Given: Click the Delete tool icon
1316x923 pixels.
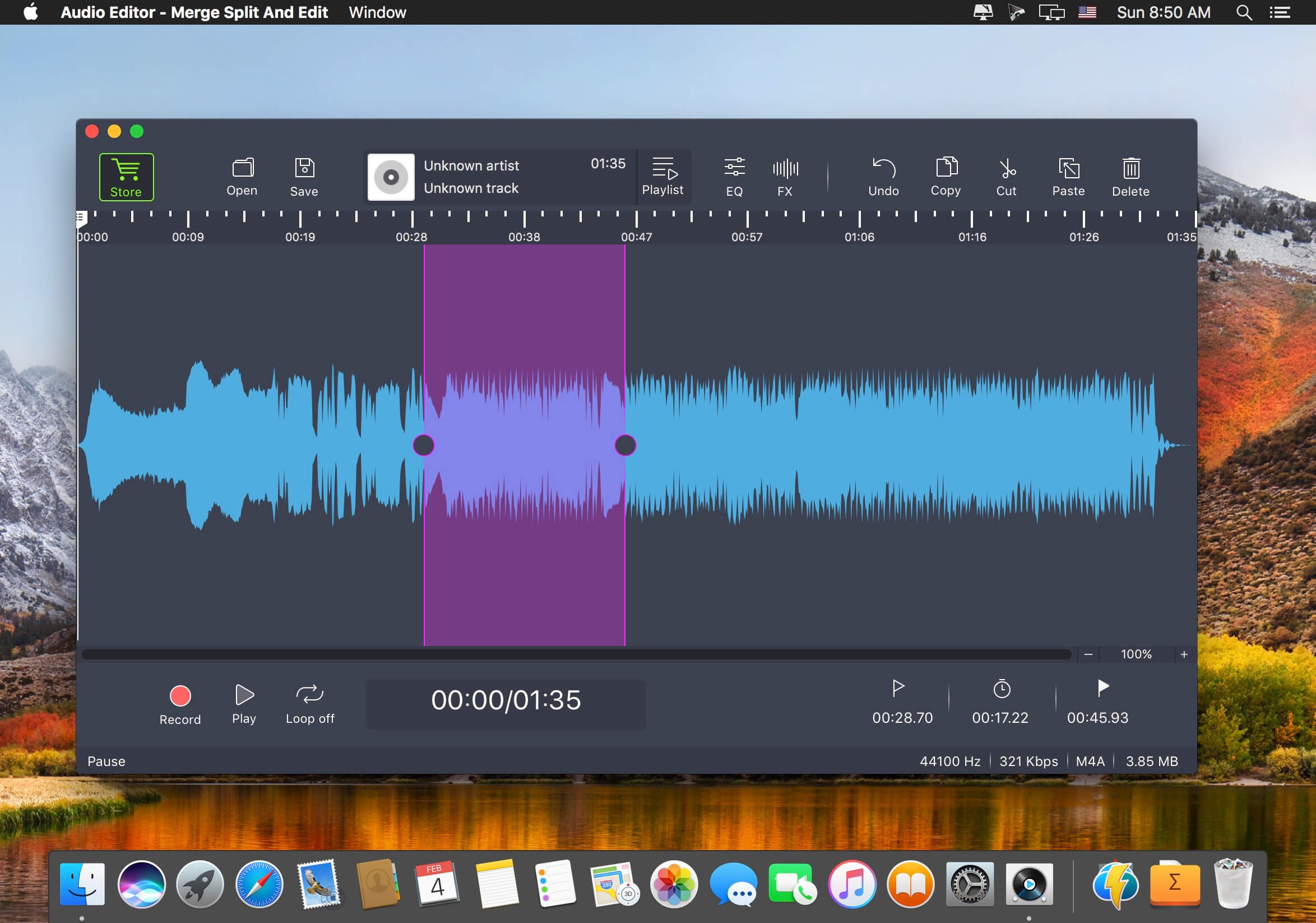Looking at the screenshot, I should click(x=1130, y=176).
